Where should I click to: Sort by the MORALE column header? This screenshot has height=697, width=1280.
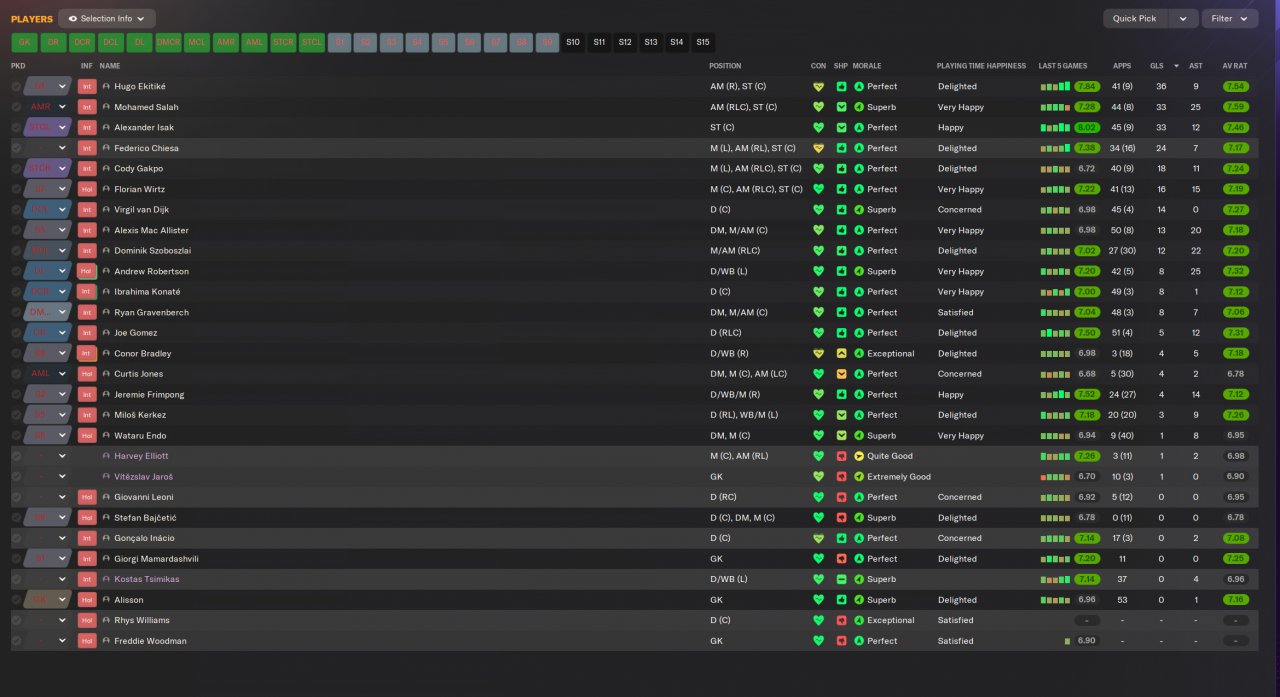(869, 66)
